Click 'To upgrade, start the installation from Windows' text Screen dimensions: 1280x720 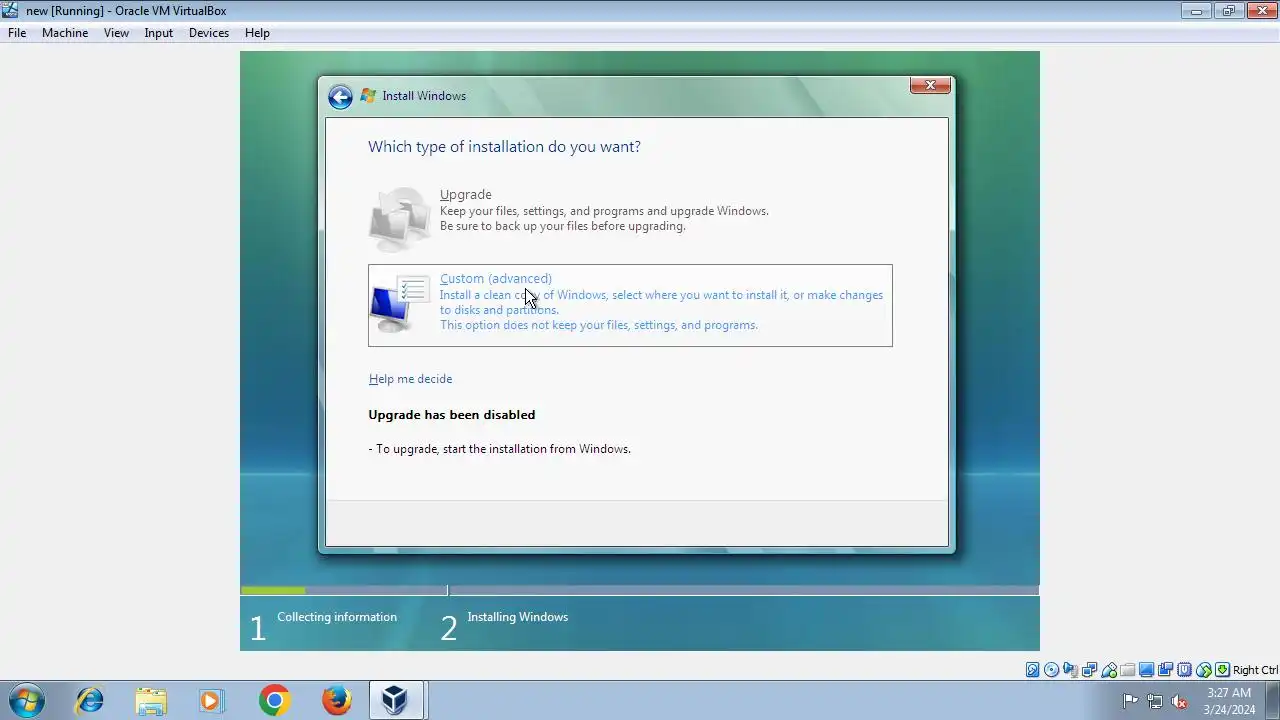(503, 449)
